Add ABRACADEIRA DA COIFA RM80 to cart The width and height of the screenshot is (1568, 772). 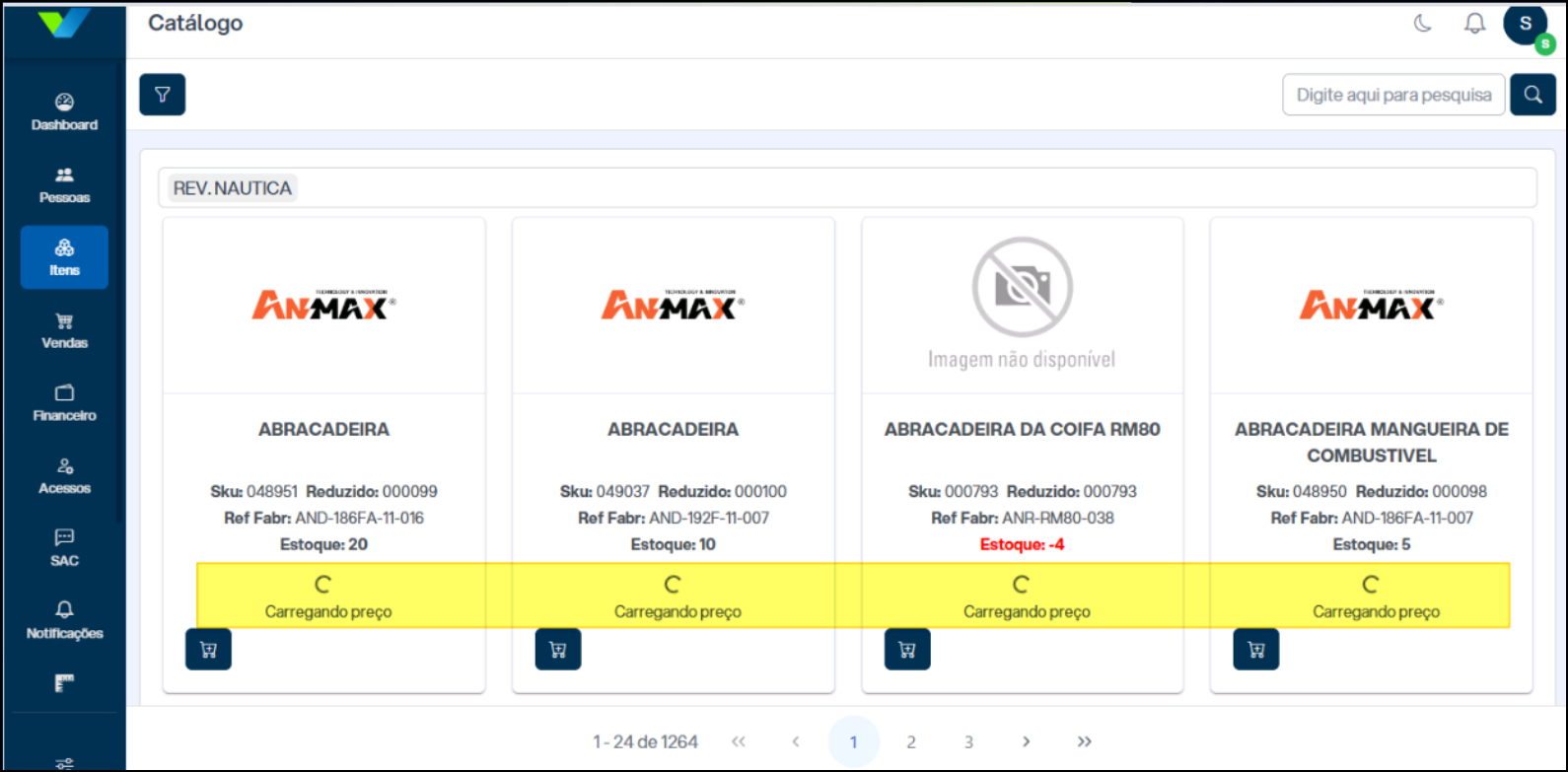click(907, 650)
